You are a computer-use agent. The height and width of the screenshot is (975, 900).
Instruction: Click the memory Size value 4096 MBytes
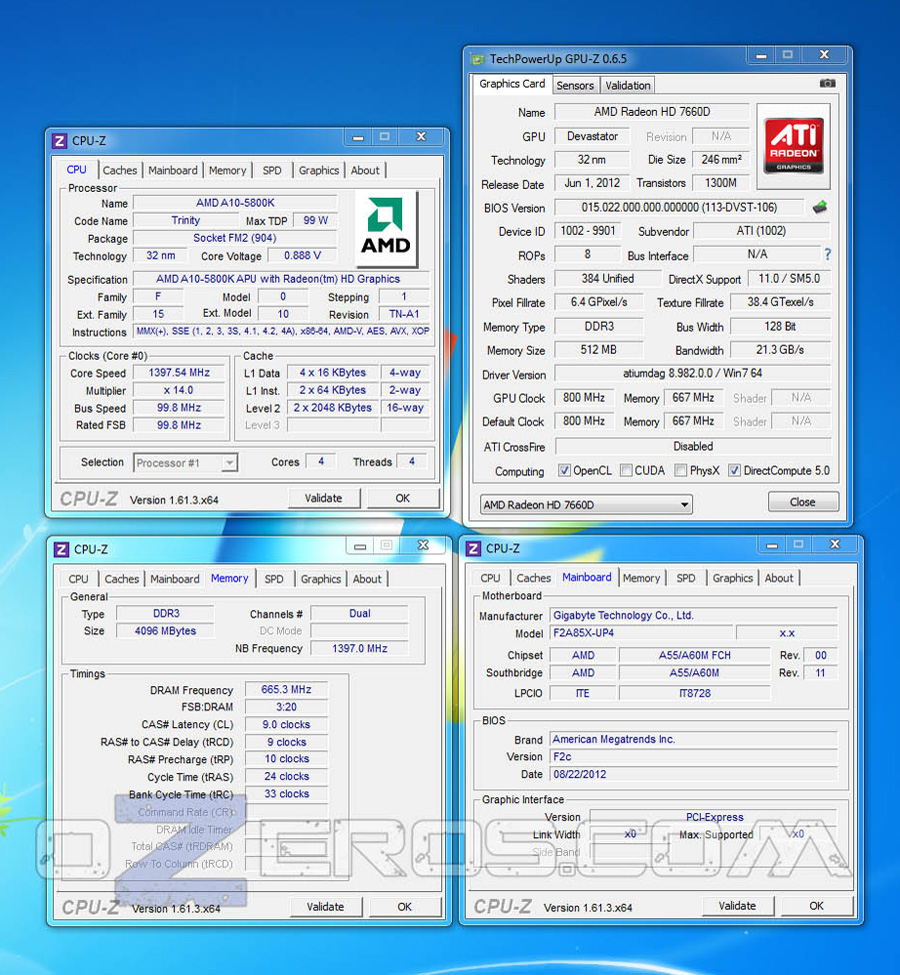point(165,631)
